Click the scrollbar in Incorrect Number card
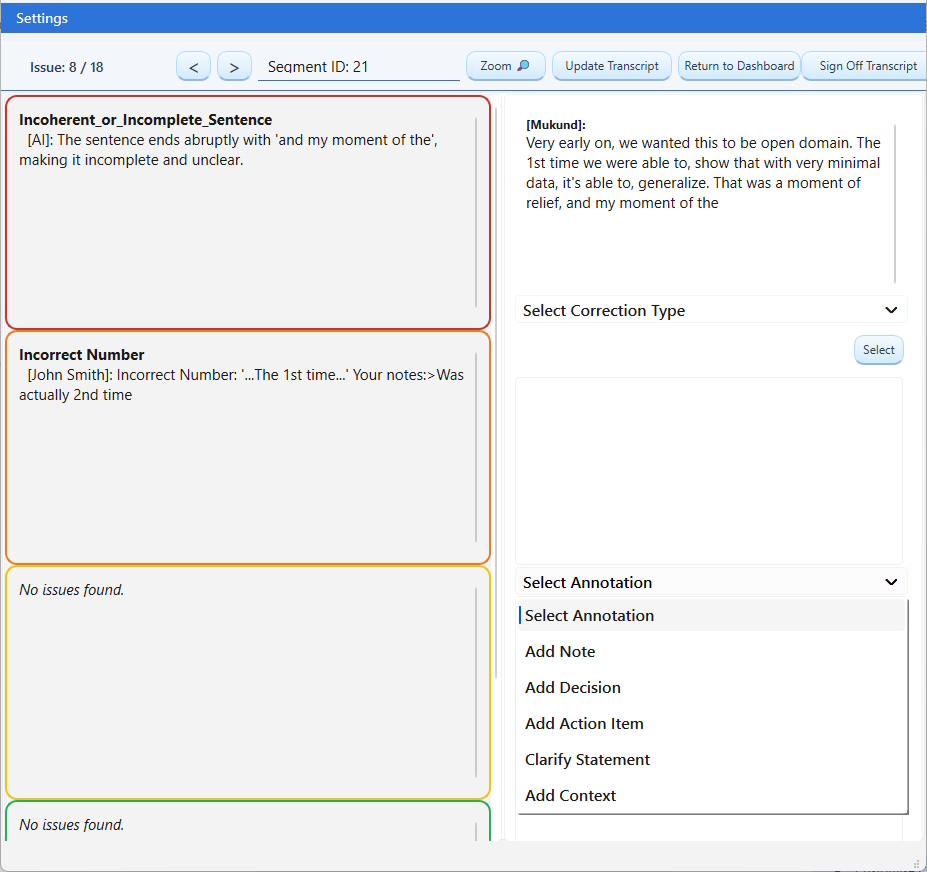The image size is (927, 872). (x=476, y=448)
